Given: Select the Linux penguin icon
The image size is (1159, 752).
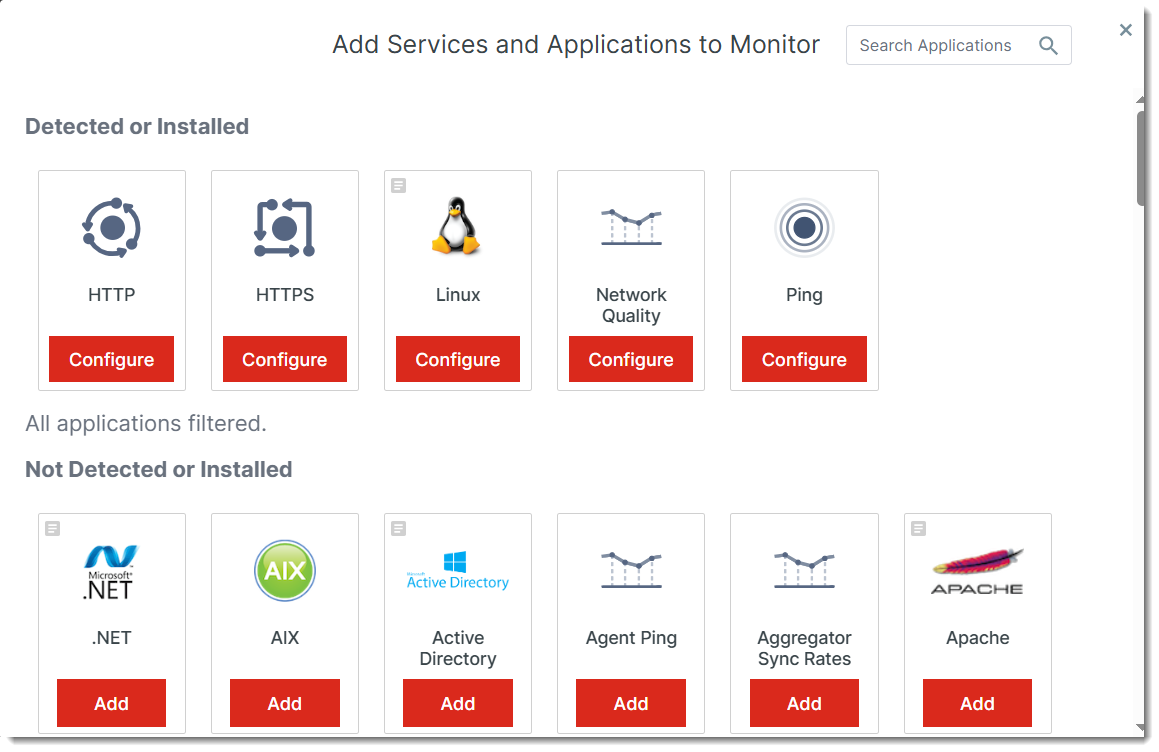Looking at the screenshot, I should pos(457,225).
